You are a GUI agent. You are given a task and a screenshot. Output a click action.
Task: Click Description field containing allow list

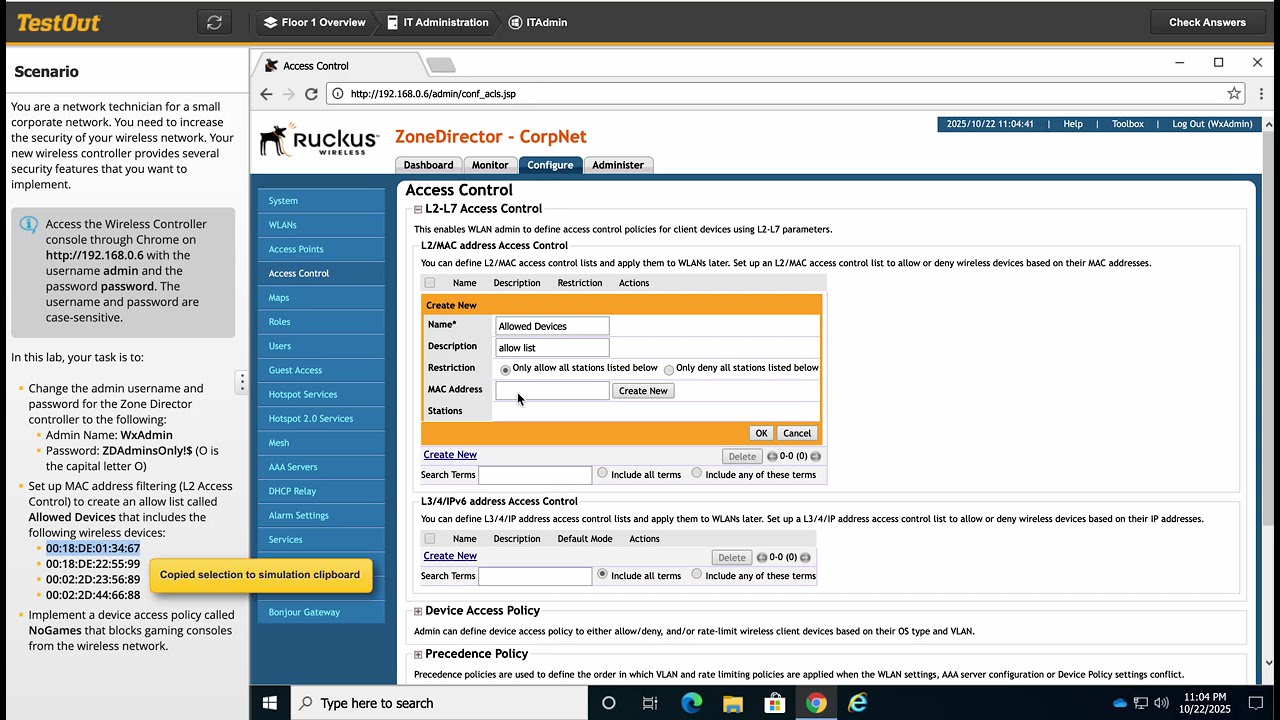(x=552, y=348)
